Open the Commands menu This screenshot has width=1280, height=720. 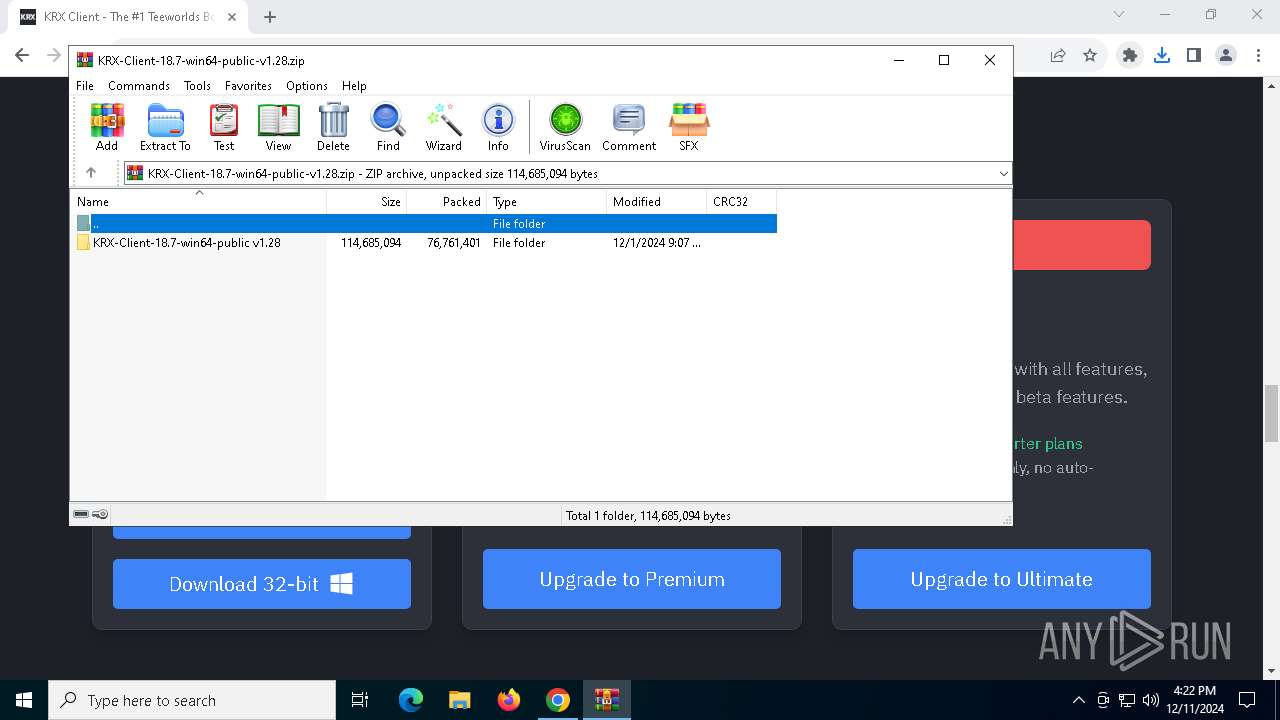point(139,86)
